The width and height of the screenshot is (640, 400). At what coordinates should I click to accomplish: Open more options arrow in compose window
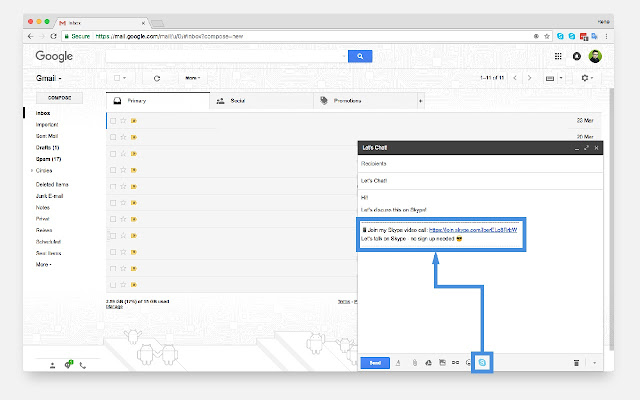click(x=594, y=362)
